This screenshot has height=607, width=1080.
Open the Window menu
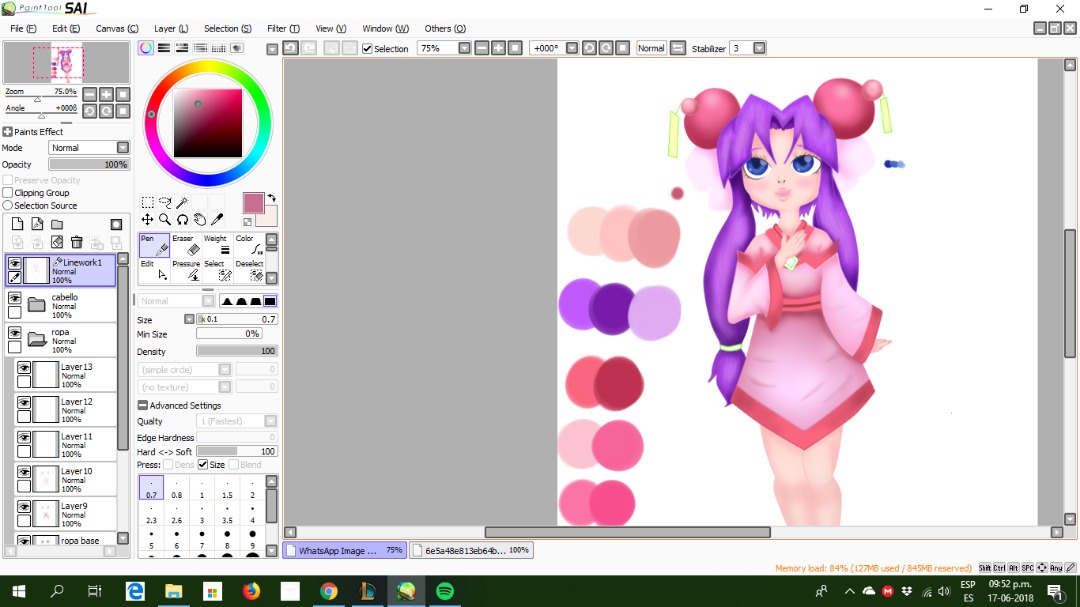pos(385,28)
